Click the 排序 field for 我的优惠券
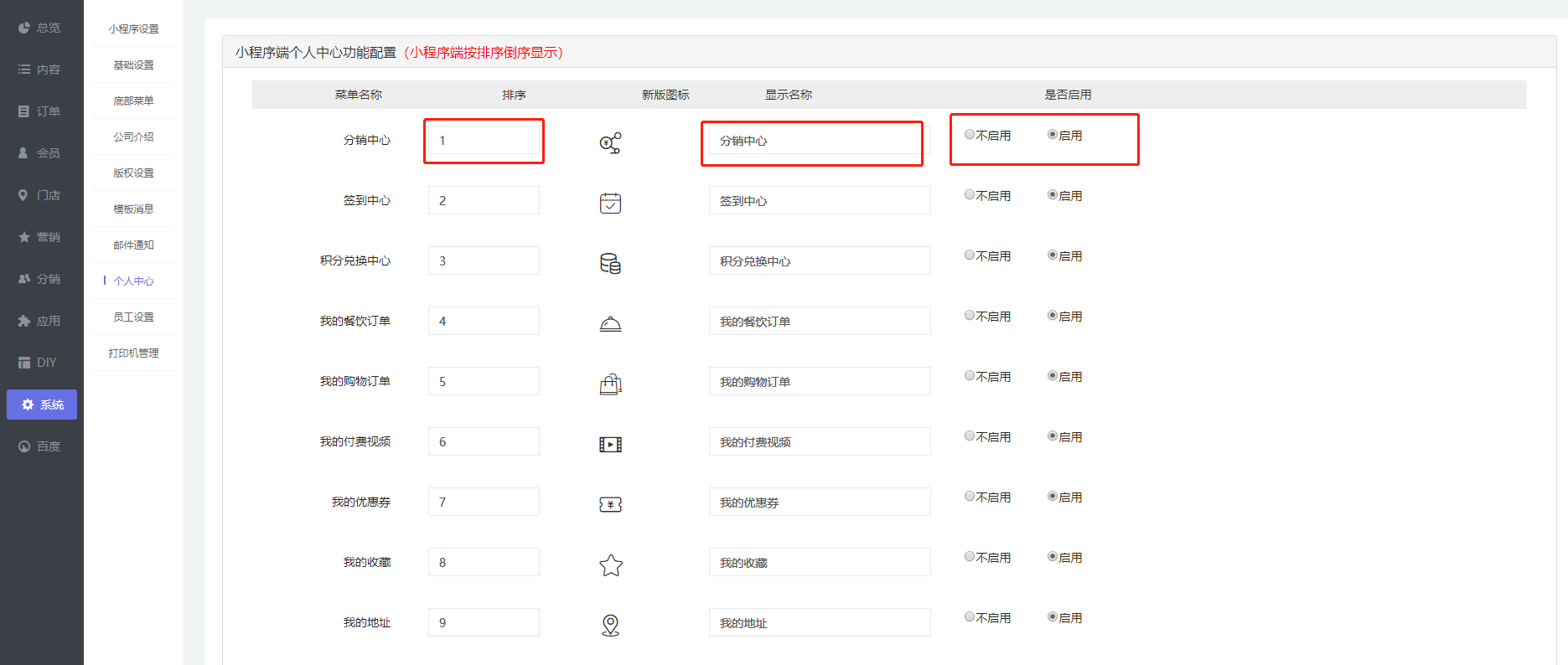This screenshot has height=665, width=1568. [x=484, y=502]
